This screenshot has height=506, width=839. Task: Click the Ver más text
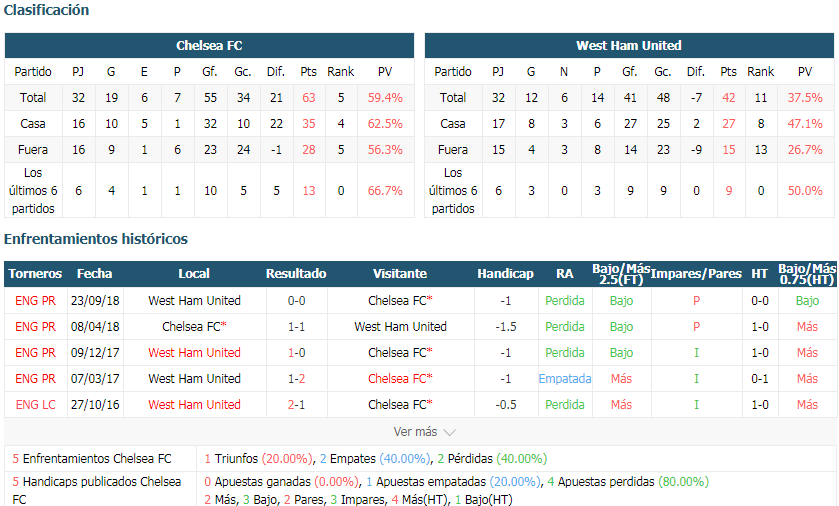[x=415, y=432]
